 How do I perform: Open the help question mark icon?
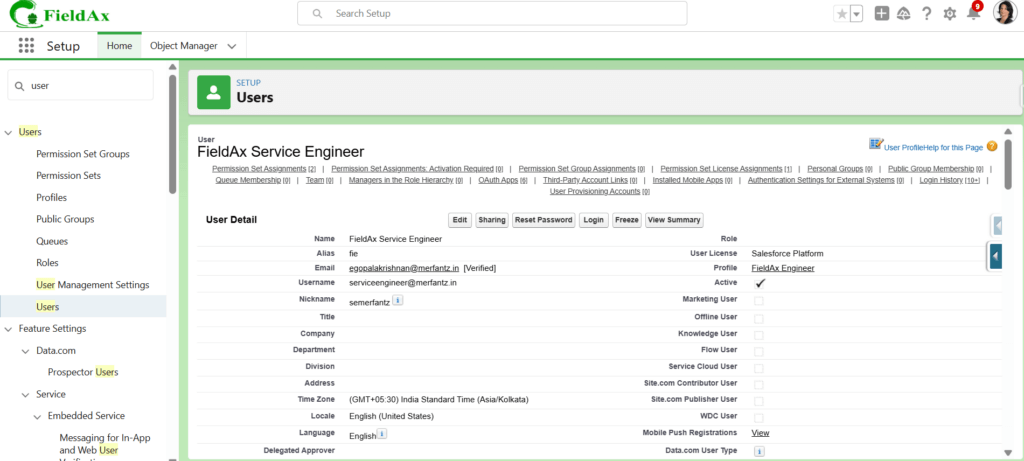(x=926, y=14)
